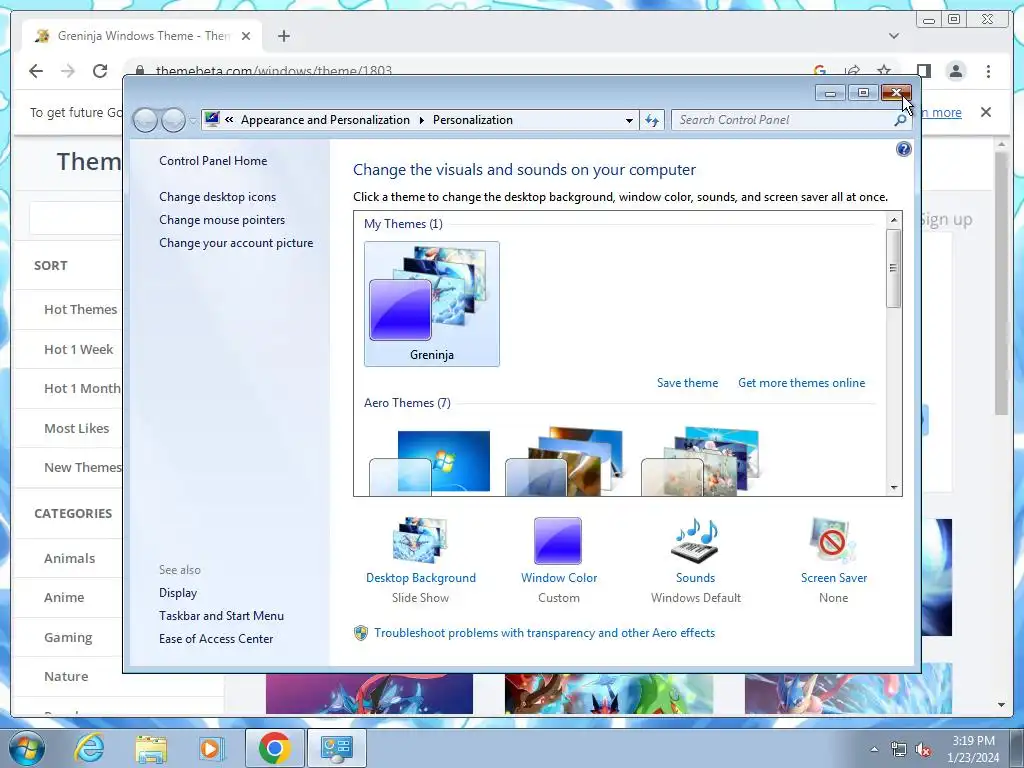Open Ease of Access Center link
The image size is (1024, 768).
(216, 639)
